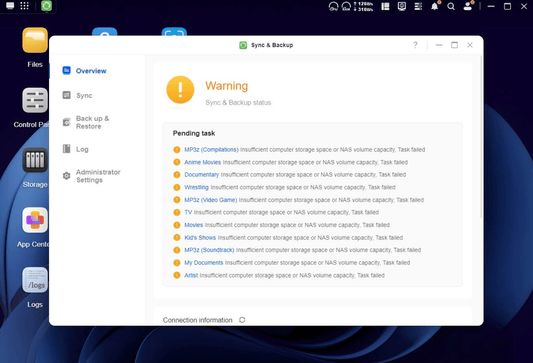Open the search magnifier in top bar
The image size is (533, 363).
pyautogui.click(x=451, y=6)
